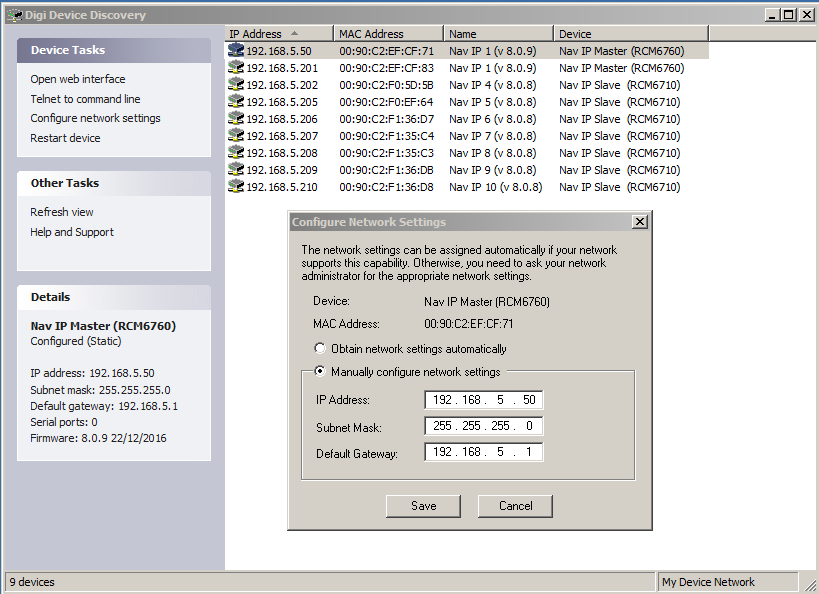Image resolution: width=819 pixels, height=594 pixels.
Task: Select MAC address 00:90:C2:F1:36:D8 cell
Action: (x=387, y=187)
